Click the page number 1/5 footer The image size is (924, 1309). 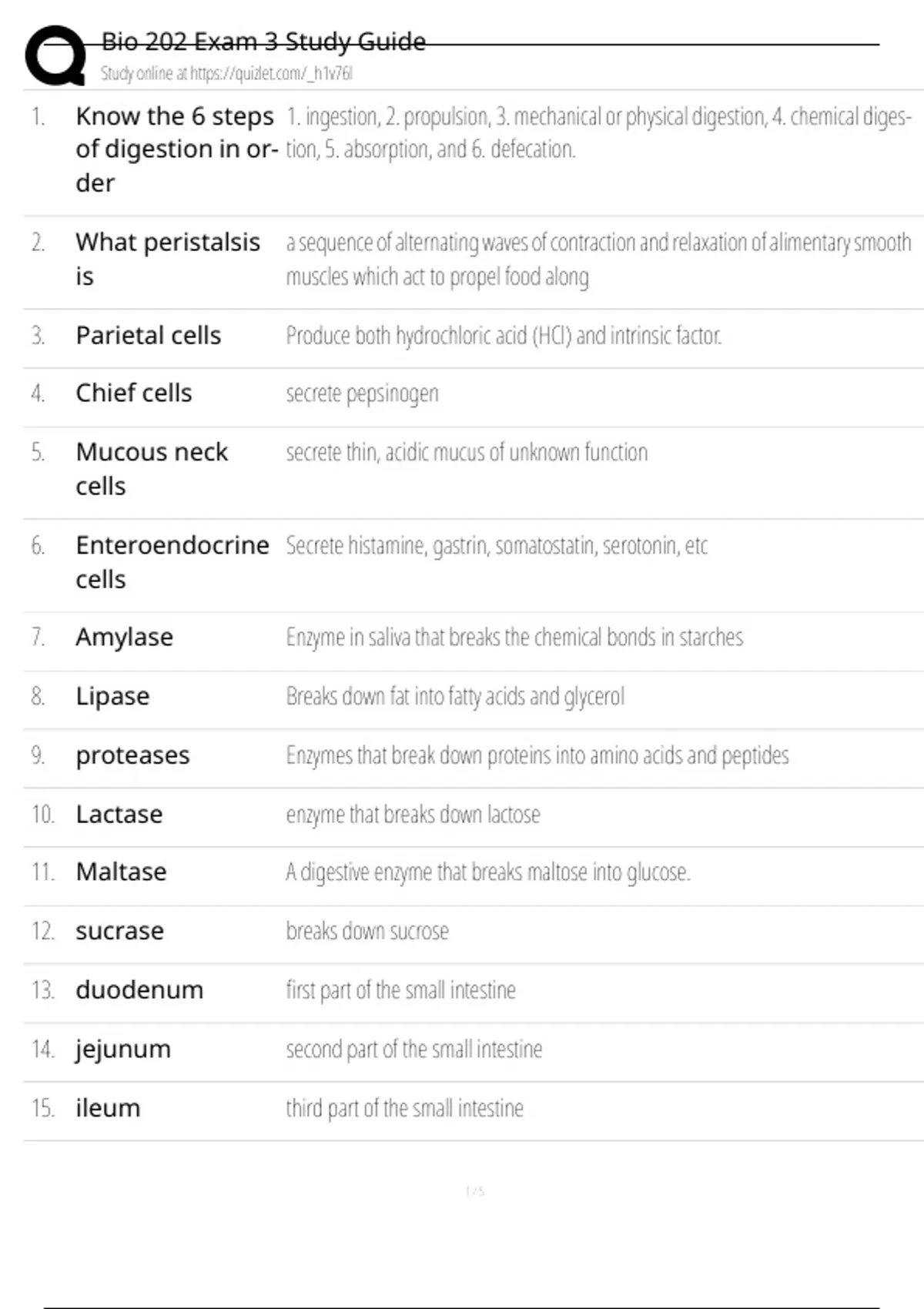coord(474,1191)
